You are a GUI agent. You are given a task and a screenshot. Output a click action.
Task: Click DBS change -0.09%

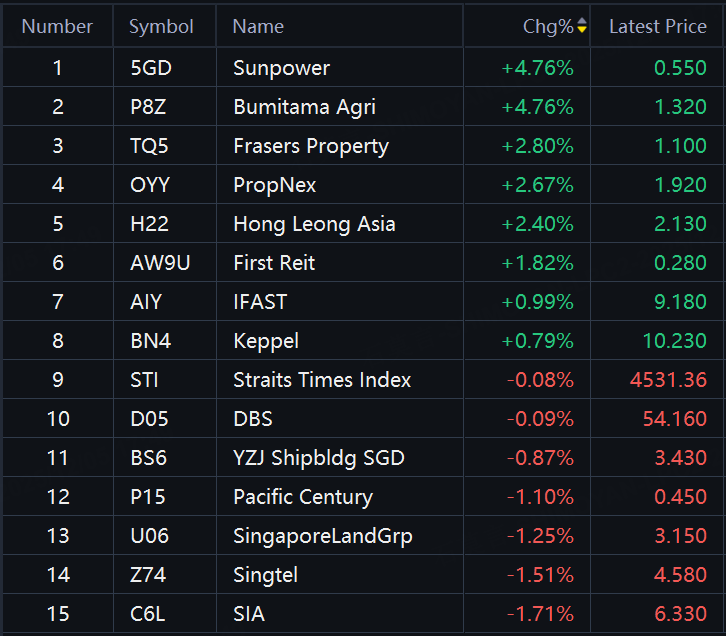(x=540, y=419)
